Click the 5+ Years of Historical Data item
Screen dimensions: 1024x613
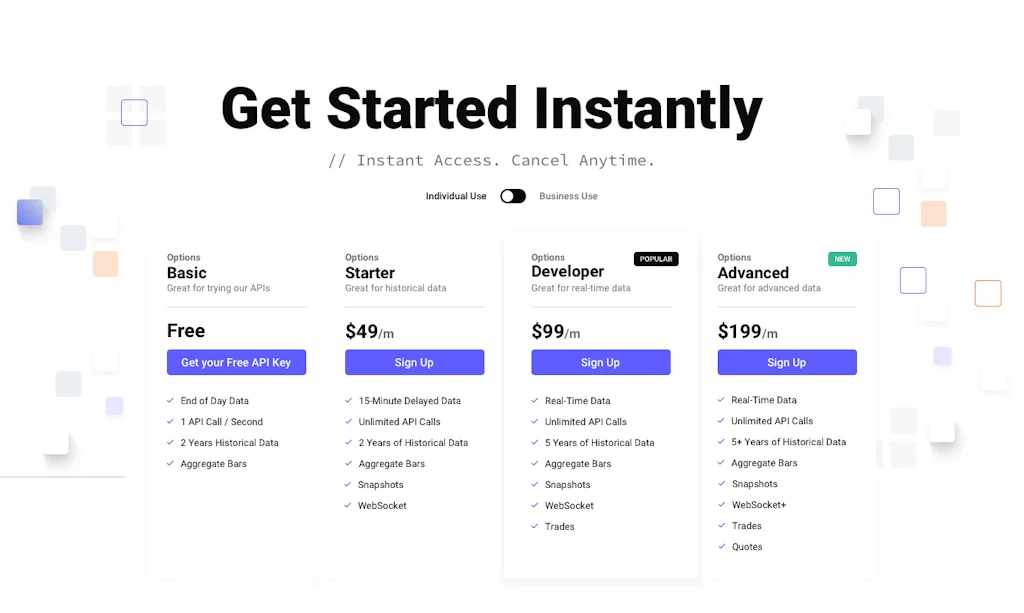pos(788,442)
